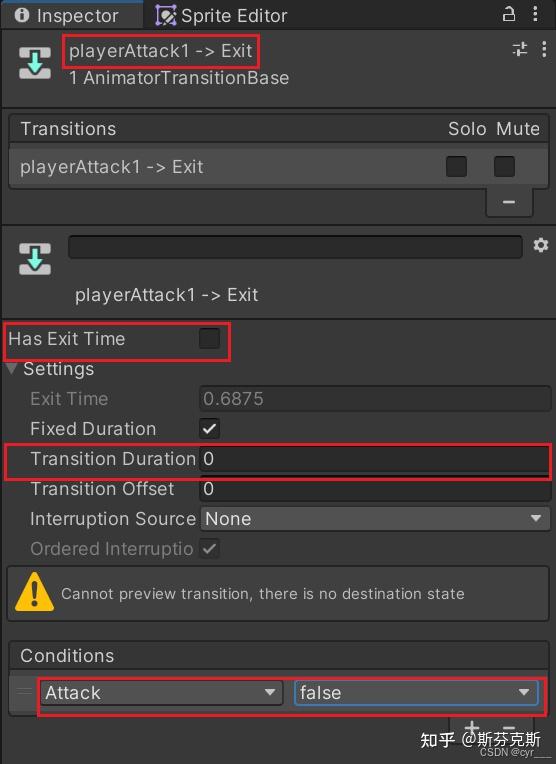Open the preset sliders icon in header
556x764 pixels.
pos(520,49)
